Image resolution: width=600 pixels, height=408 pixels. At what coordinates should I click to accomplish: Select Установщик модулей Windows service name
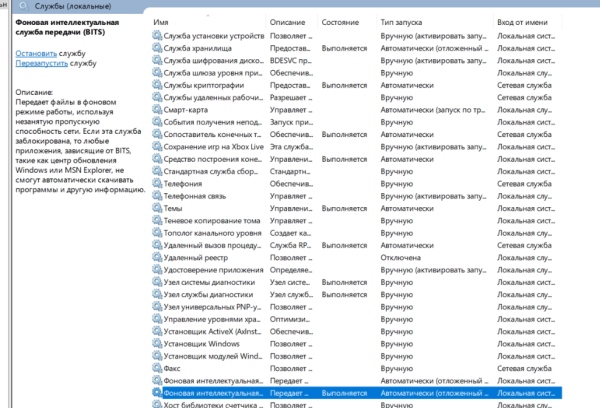[x=213, y=356]
